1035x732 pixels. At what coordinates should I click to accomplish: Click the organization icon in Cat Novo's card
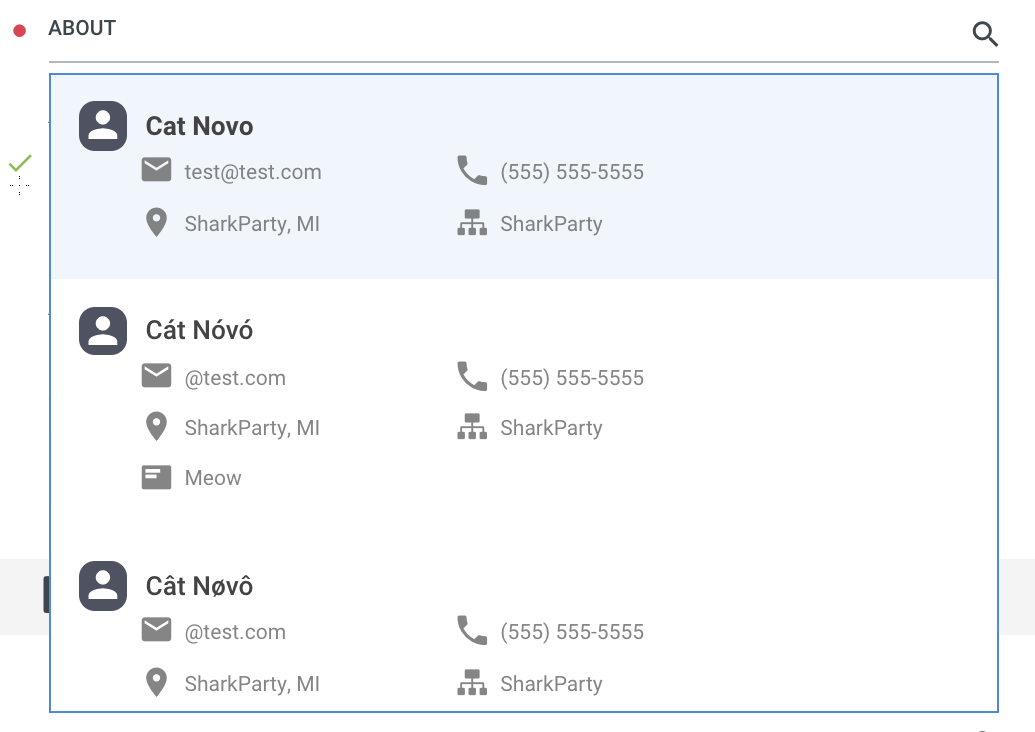472,222
